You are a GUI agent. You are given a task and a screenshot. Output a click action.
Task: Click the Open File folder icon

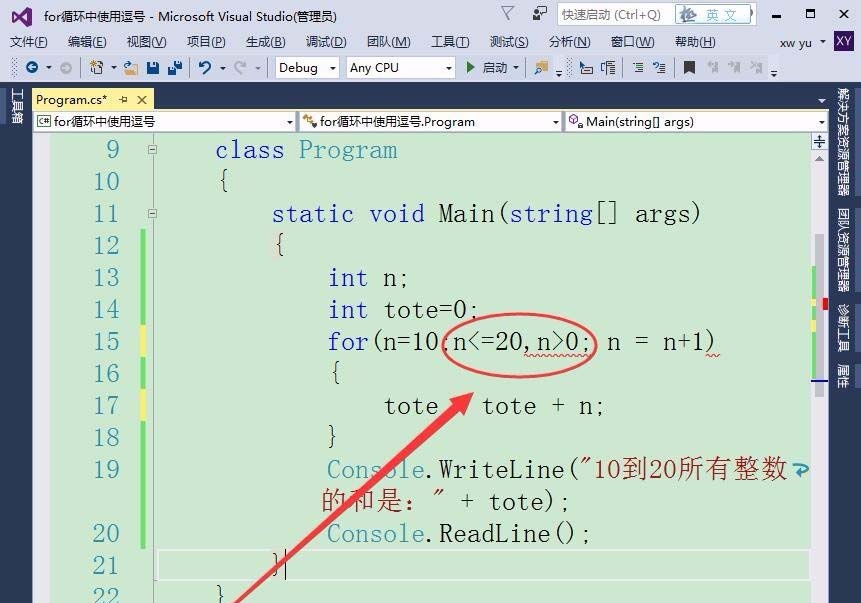[x=131, y=68]
